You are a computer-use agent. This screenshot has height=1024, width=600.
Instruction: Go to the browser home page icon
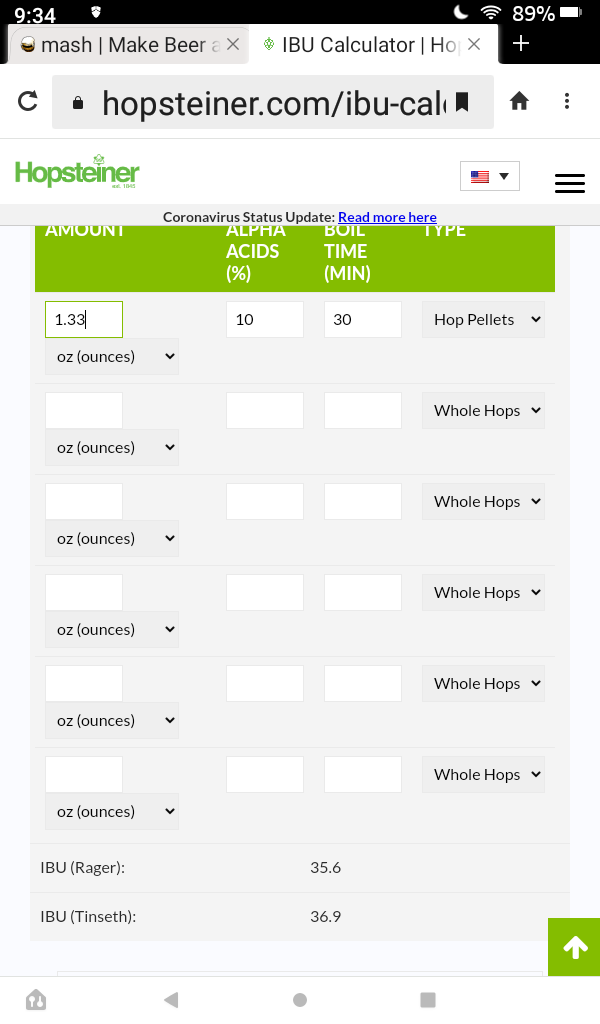[x=519, y=101]
